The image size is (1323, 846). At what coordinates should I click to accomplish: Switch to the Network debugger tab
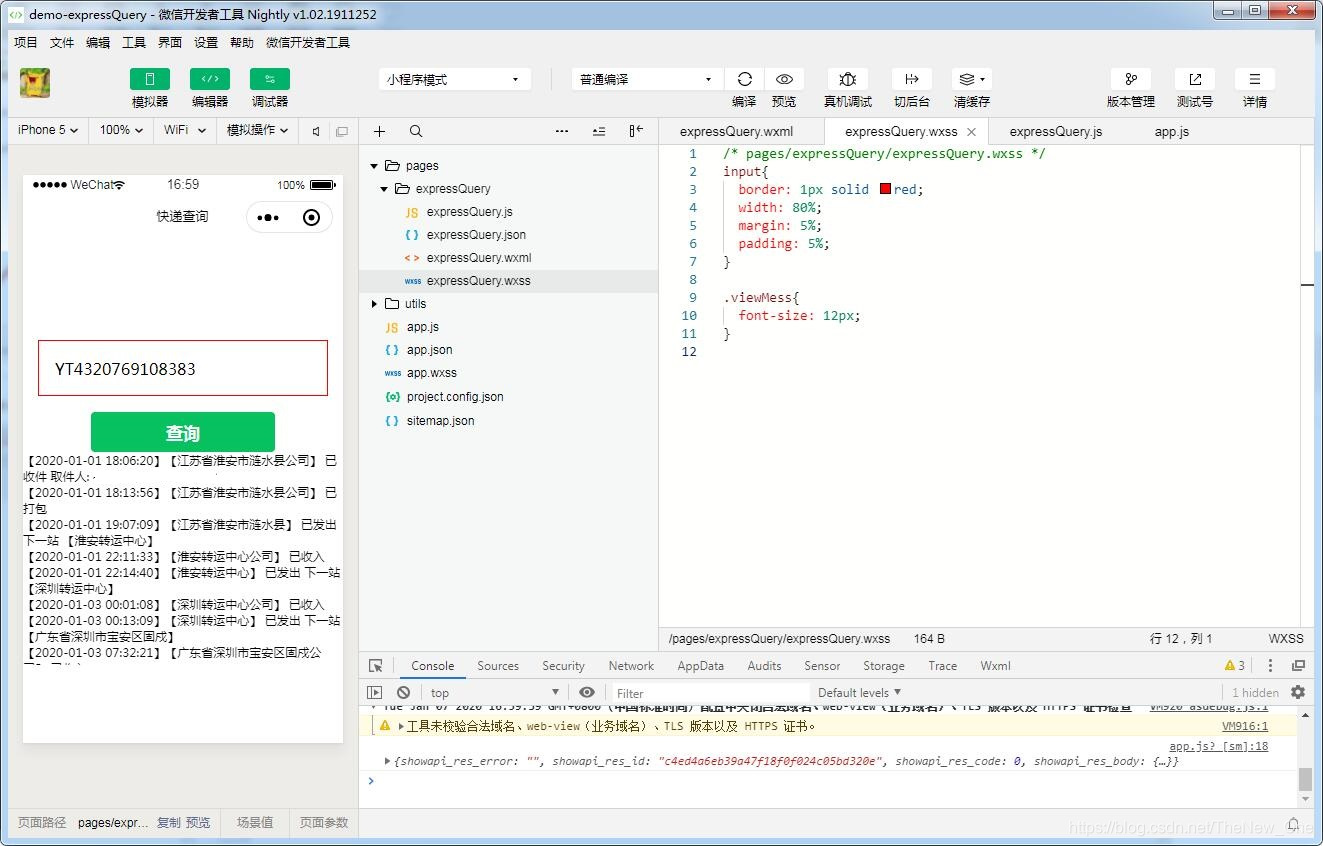[631, 666]
